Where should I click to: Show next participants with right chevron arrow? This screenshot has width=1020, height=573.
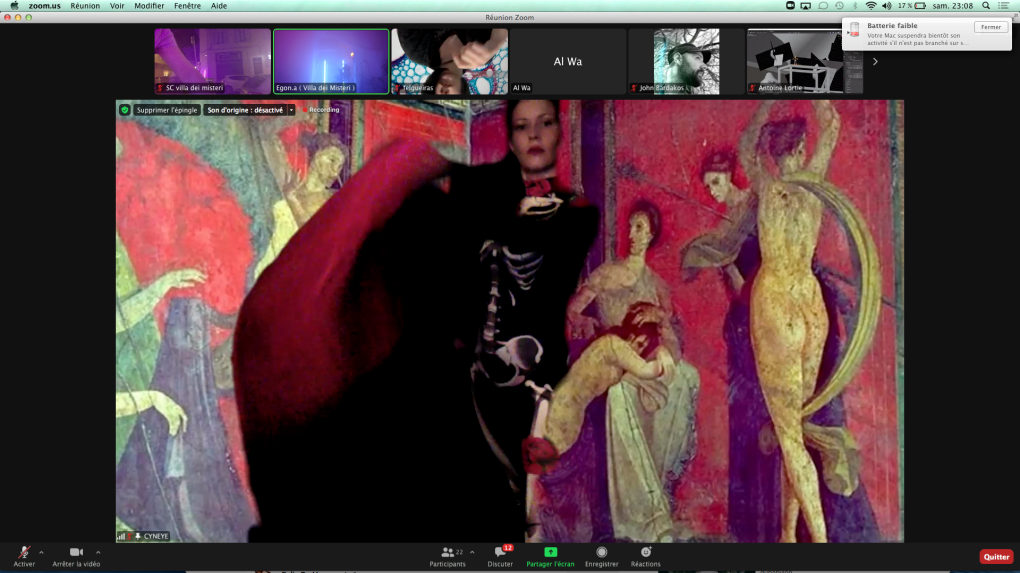875,62
